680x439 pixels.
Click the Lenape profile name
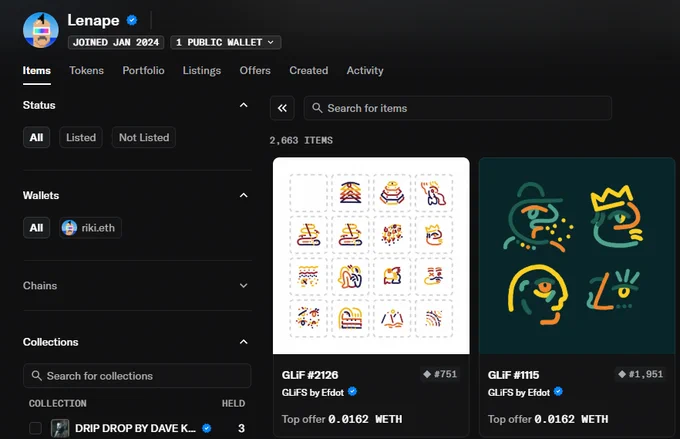click(x=93, y=20)
